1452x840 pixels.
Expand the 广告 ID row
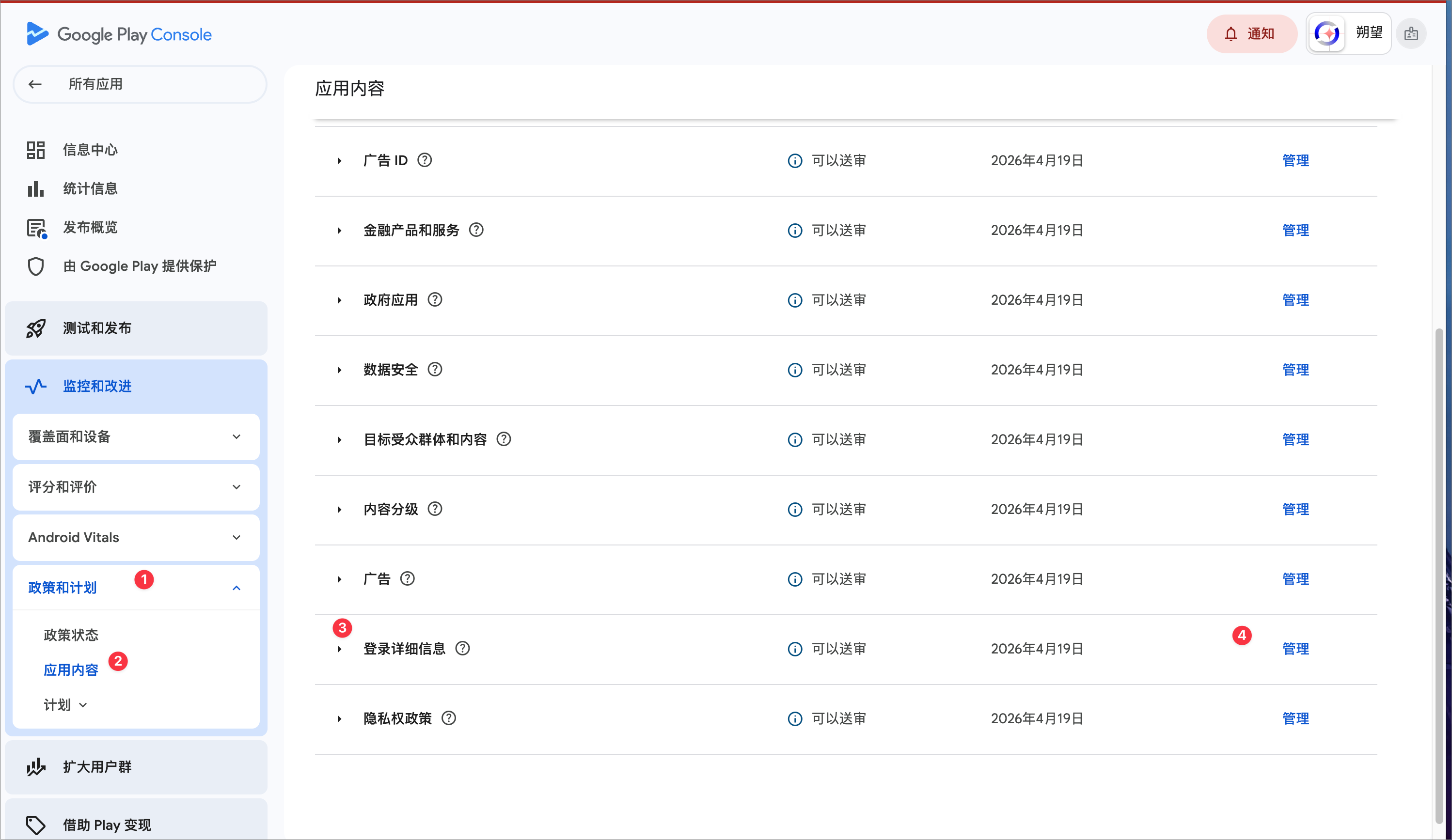pyautogui.click(x=339, y=161)
